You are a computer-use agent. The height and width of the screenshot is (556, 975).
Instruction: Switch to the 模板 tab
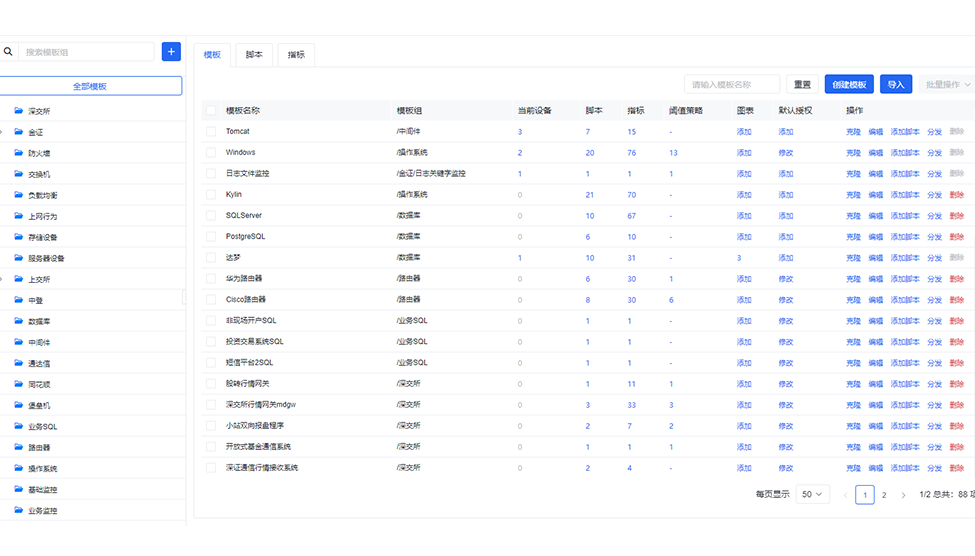pyautogui.click(x=212, y=55)
